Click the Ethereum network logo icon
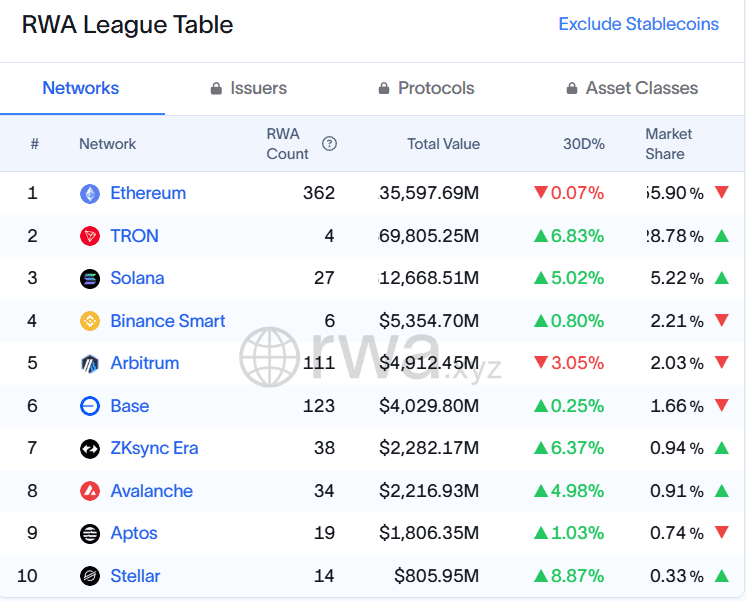The width and height of the screenshot is (746, 602). click(x=89, y=194)
